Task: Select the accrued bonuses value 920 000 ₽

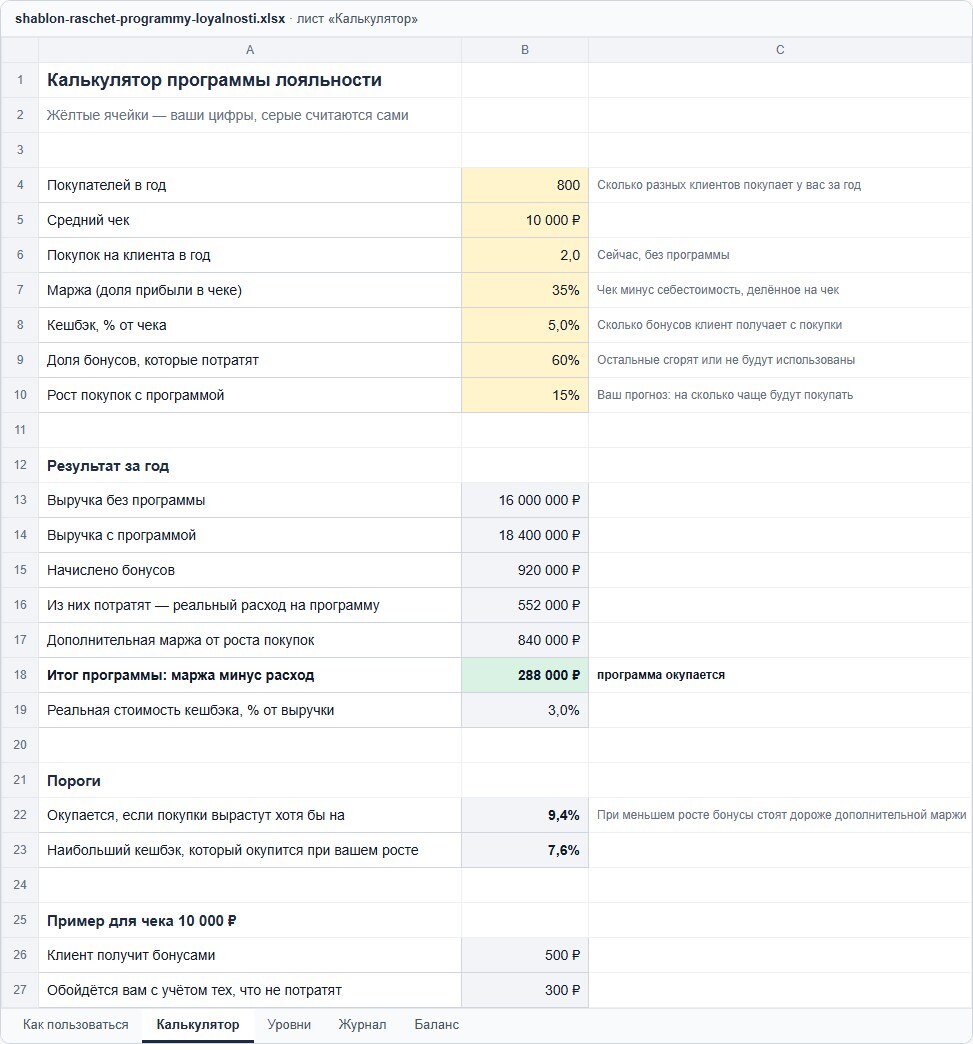Action: [525, 570]
